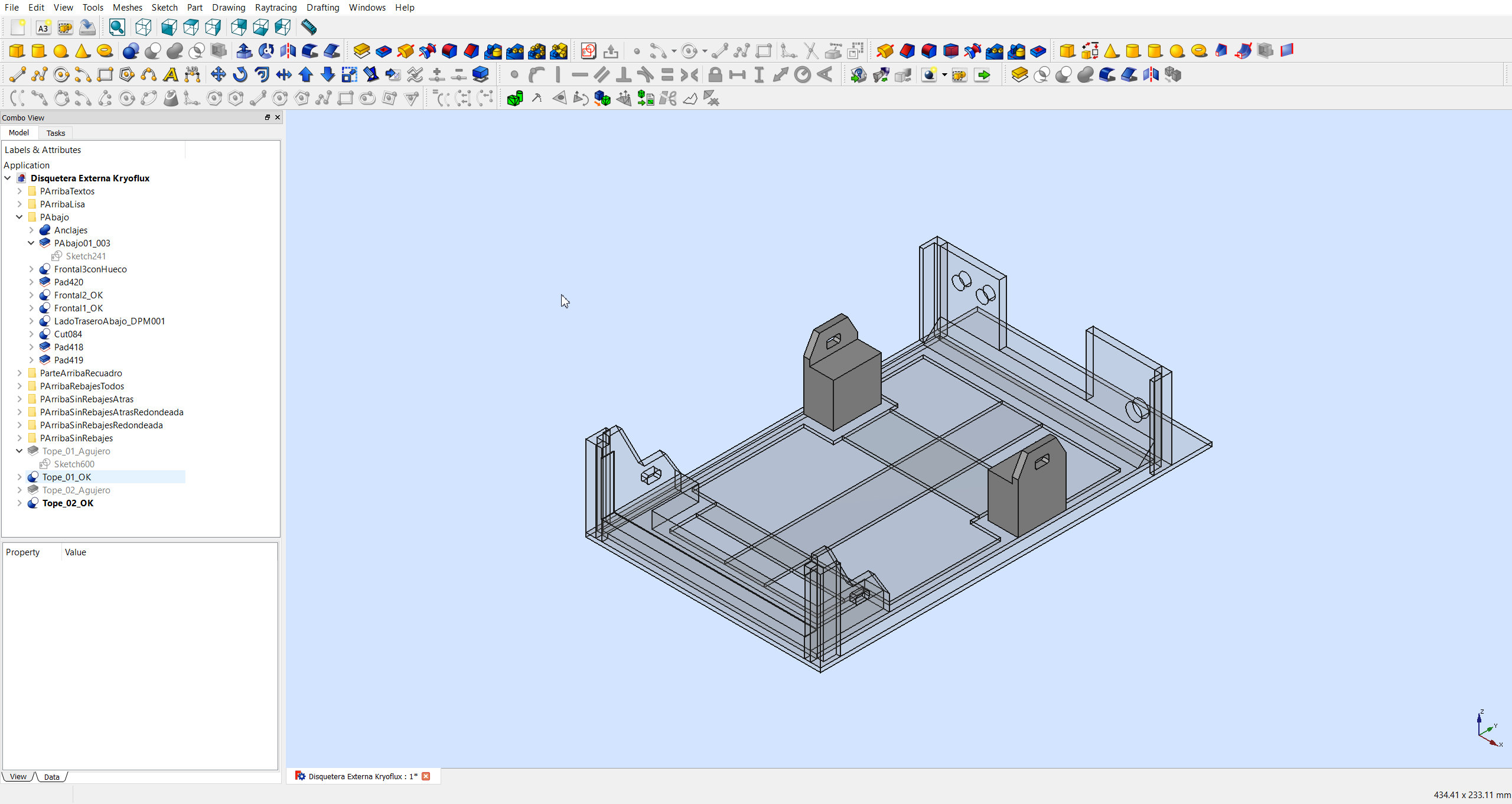1512x804 pixels.
Task: Click the Leave sketch icon
Action: (611, 51)
